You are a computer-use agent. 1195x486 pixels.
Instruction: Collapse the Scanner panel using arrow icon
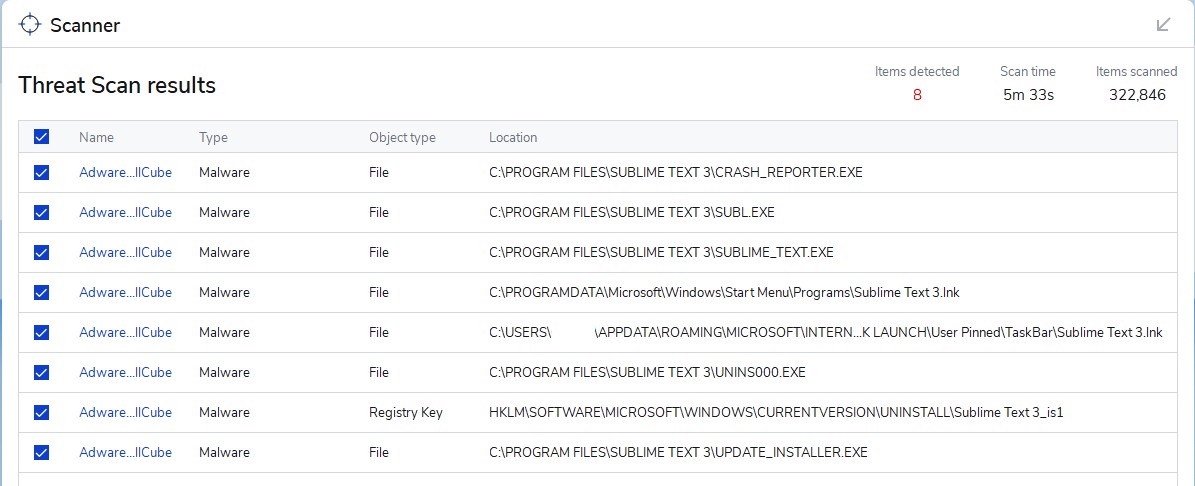(1163, 24)
